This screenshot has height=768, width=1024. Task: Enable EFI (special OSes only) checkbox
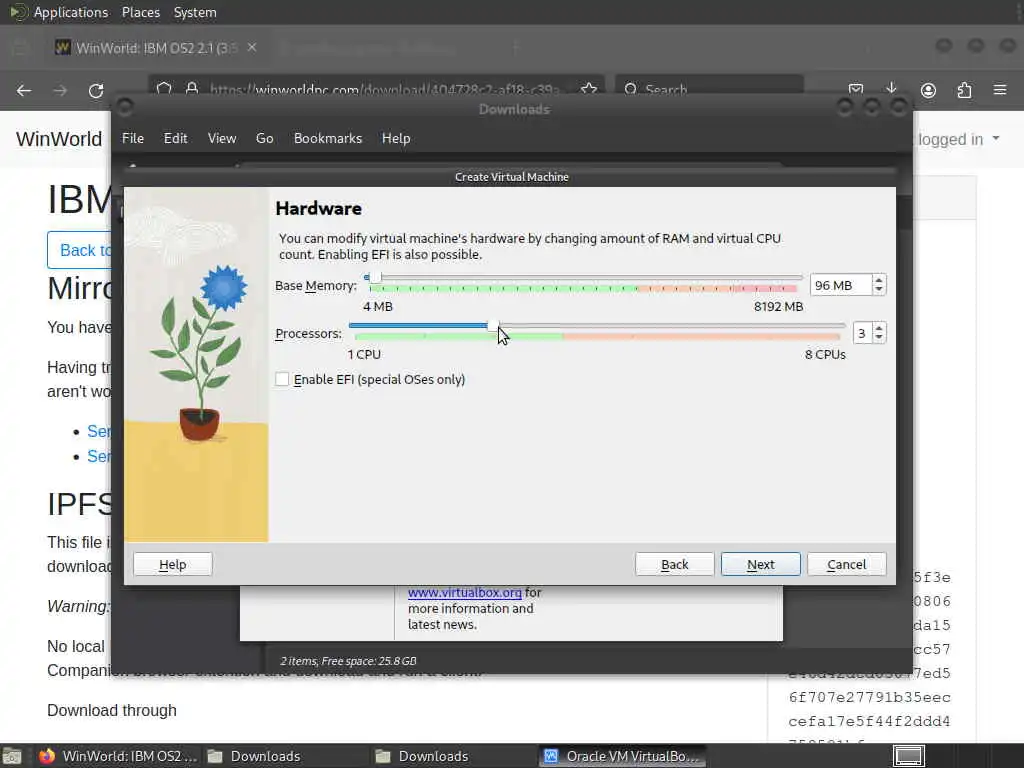(x=282, y=379)
